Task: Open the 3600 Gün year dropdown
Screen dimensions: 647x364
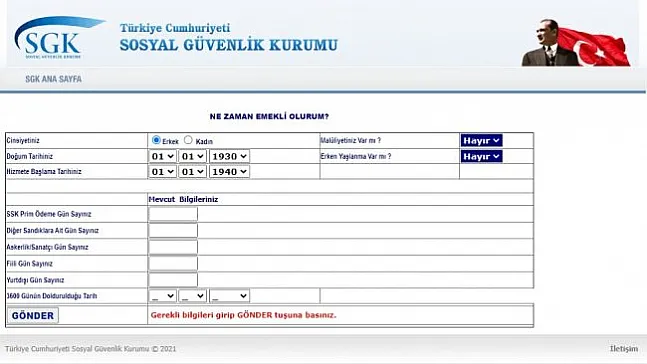Action: tap(229, 296)
